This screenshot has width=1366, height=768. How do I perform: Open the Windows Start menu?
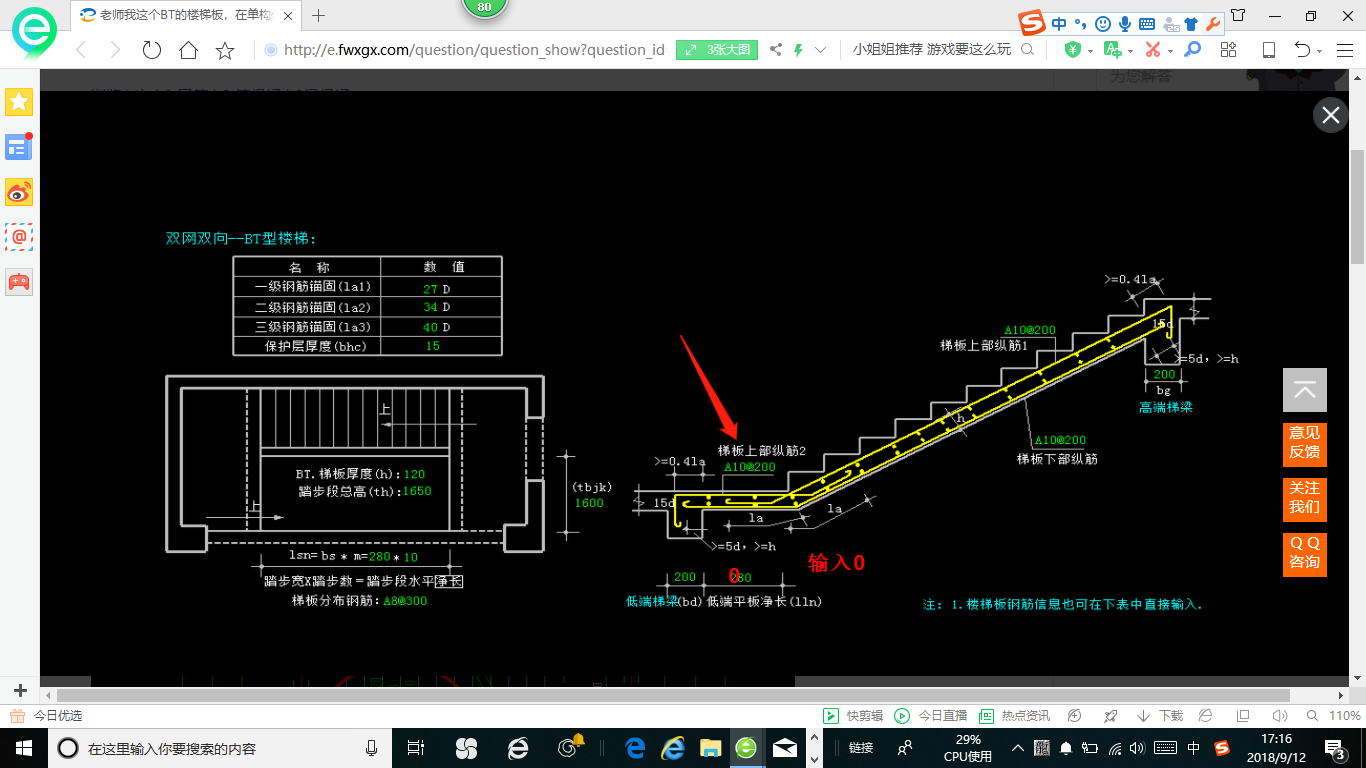(x=24, y=748)
